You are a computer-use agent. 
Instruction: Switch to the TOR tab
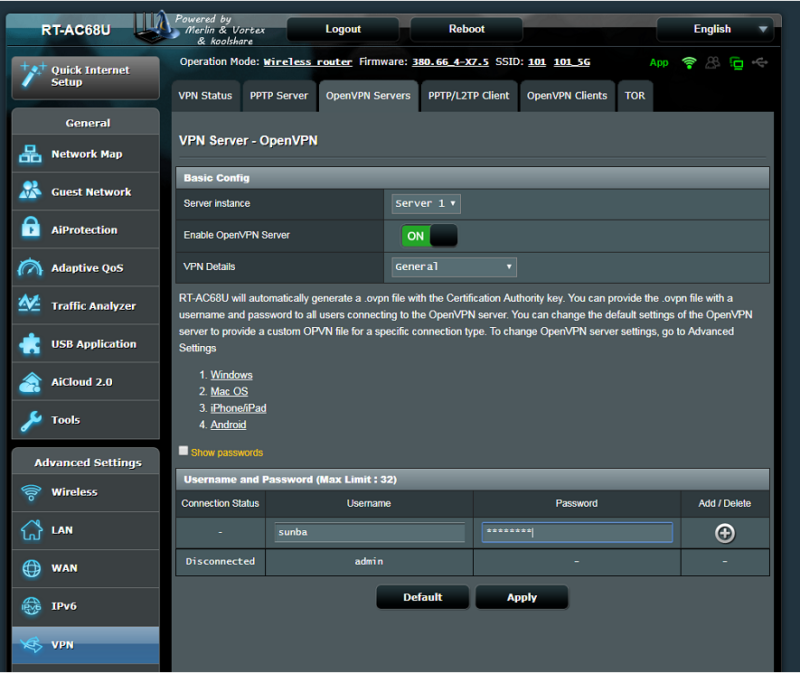click(634, 95)
